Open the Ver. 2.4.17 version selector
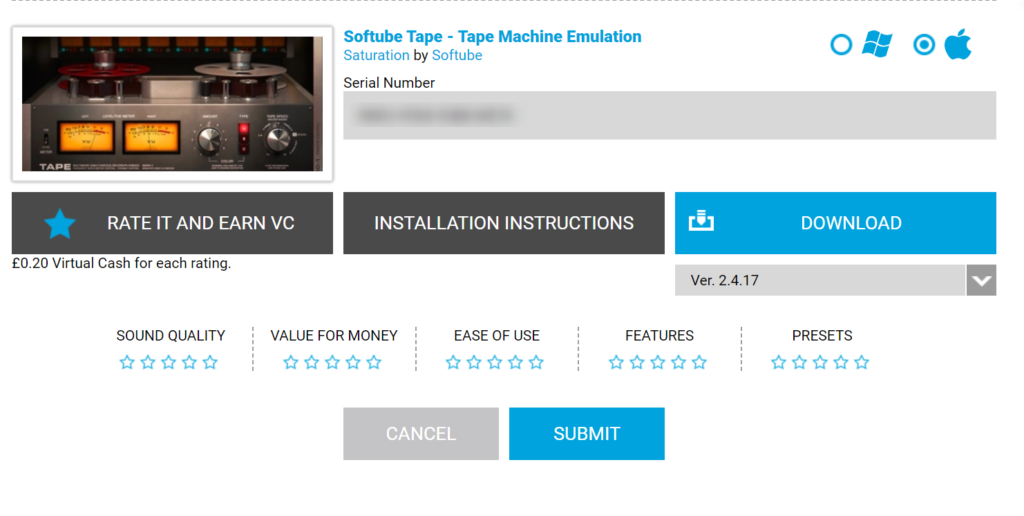This screenshot has width=1024, height=516. [820, 281]
